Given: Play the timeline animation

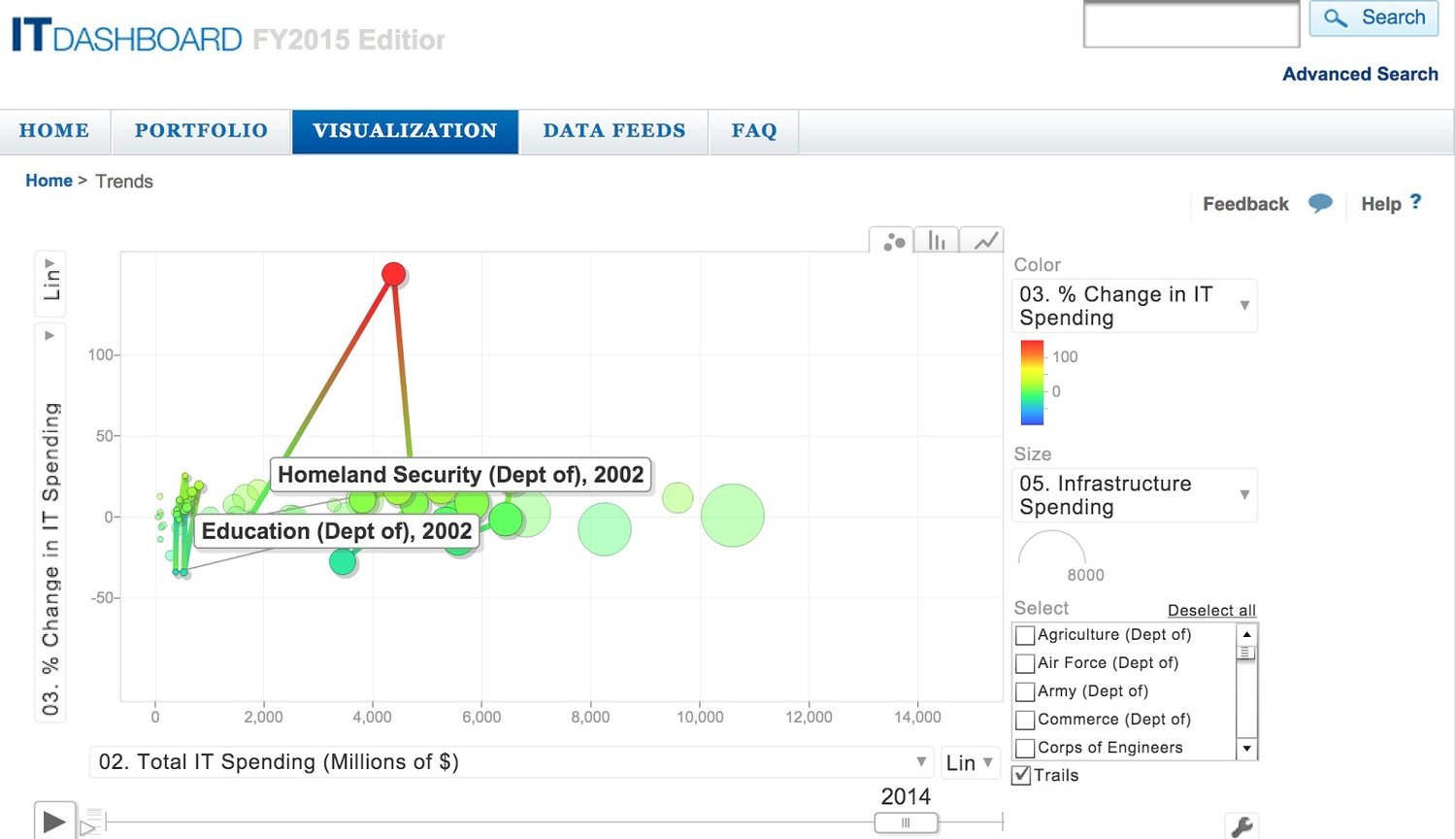Looking at the screenshot, I should pos(54,822).
